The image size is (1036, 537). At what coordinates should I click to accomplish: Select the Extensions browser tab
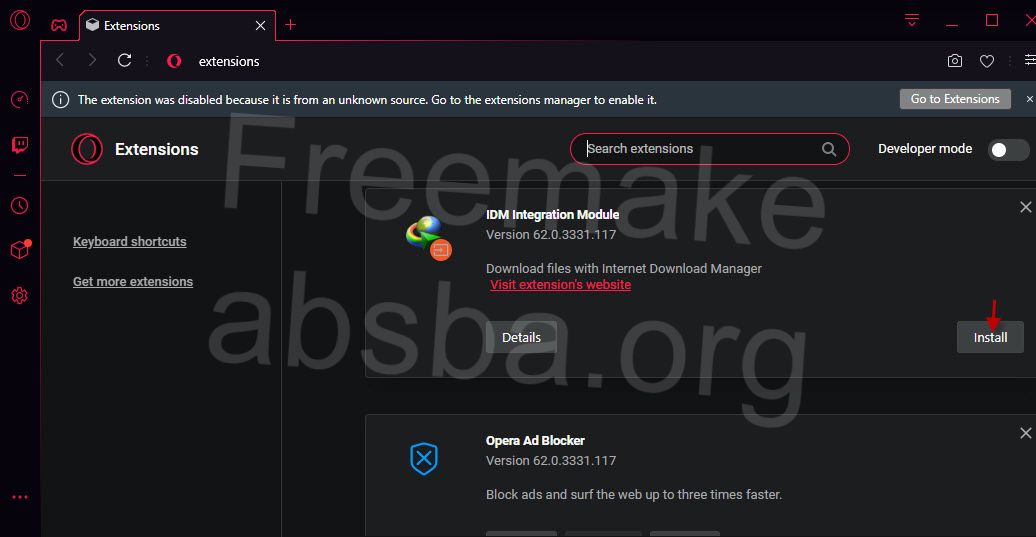pos(177,26)
